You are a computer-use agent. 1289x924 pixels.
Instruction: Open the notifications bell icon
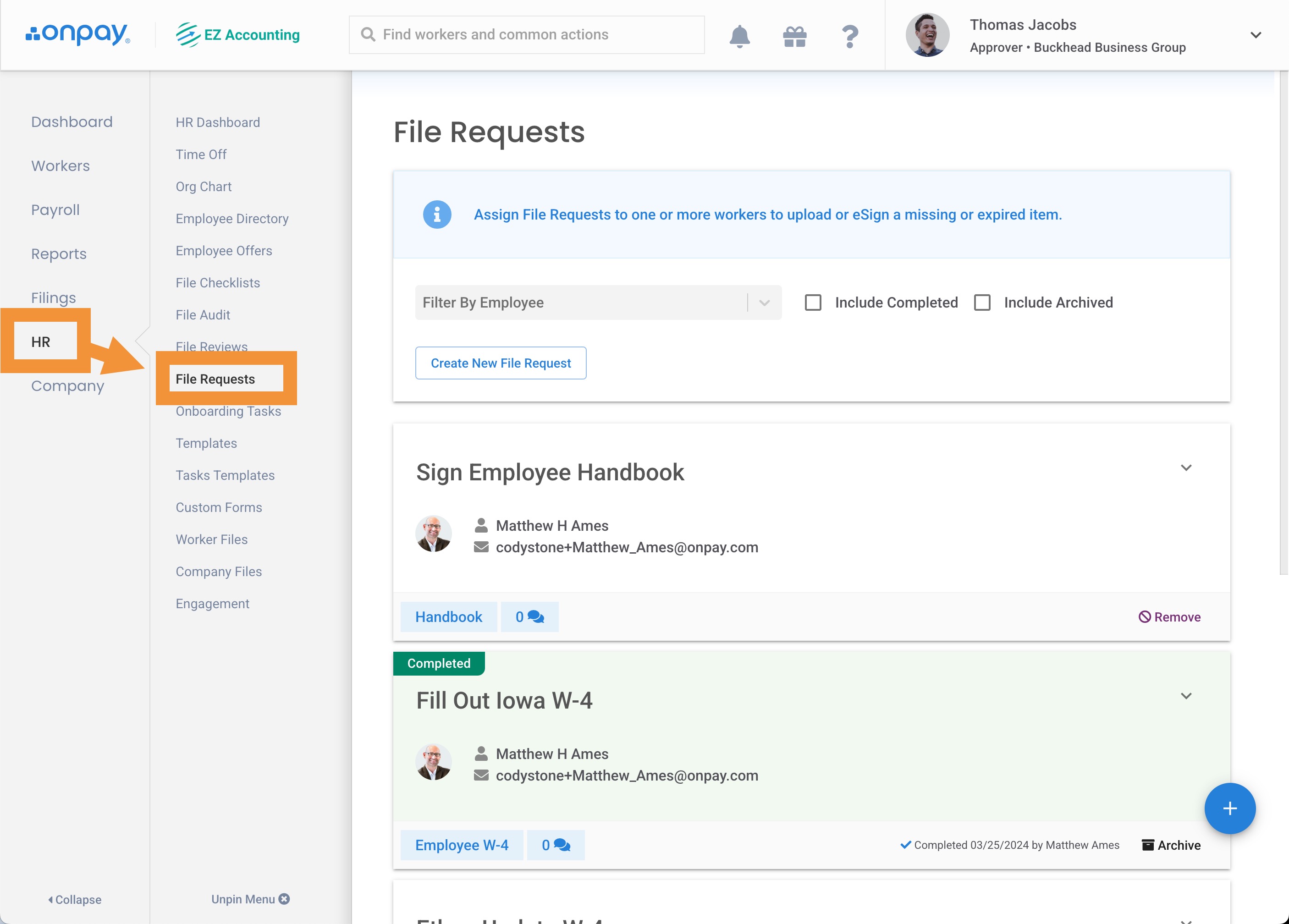pyautogui.click(x=739, y=36)
